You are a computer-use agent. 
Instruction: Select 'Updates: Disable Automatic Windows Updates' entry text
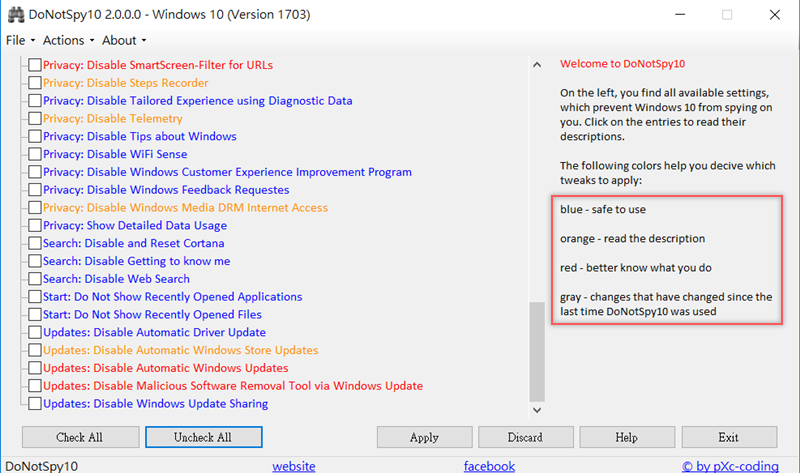(166, 368)
